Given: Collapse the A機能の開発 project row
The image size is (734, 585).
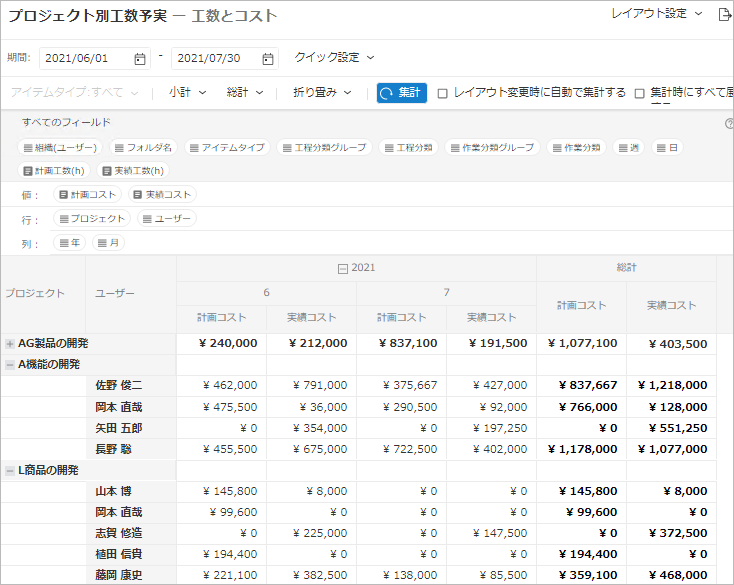Looking at the screenshot, I should click(x=10, y=365).
